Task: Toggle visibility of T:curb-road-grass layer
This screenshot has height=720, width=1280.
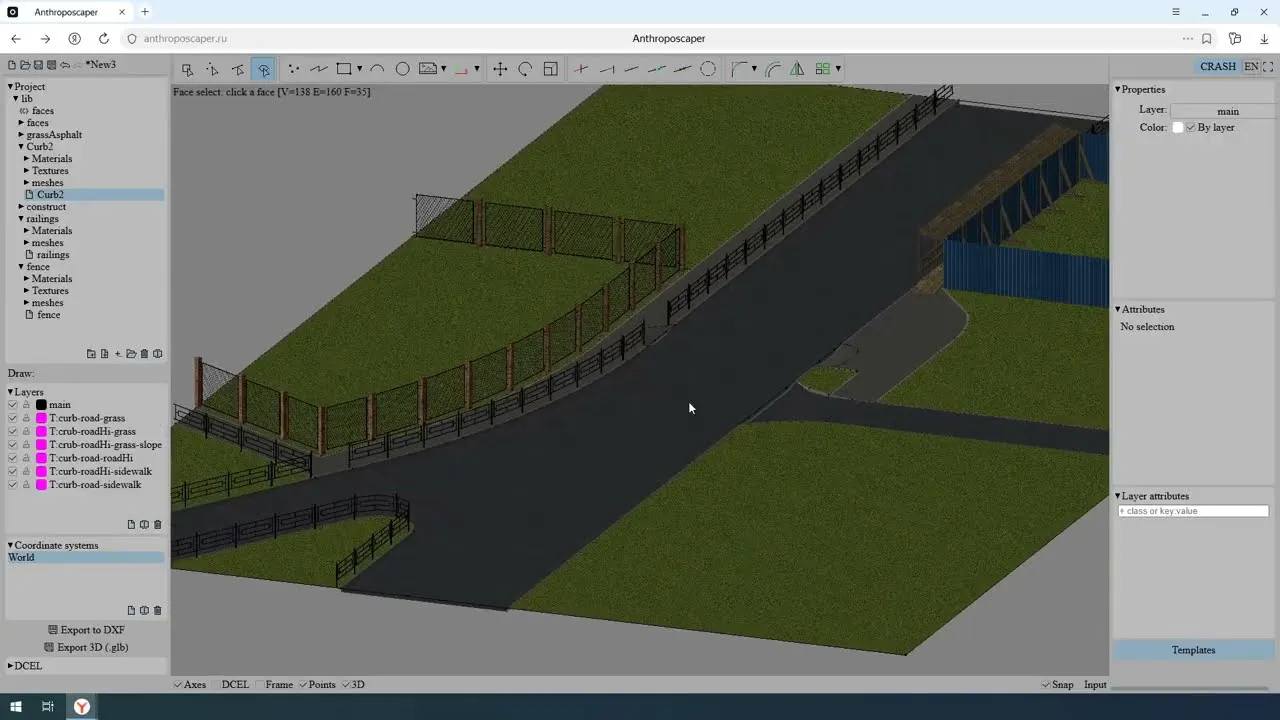Action: tap(13, 418)
